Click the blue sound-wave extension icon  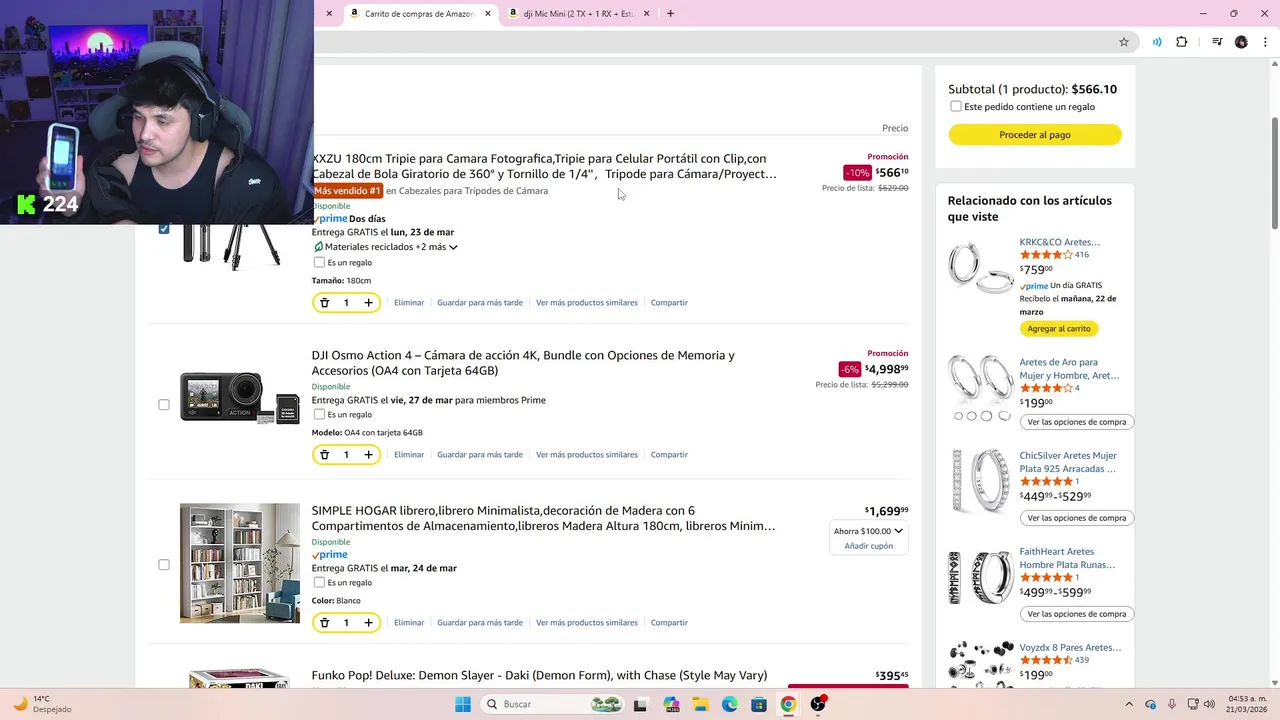tap(1157, 42)
